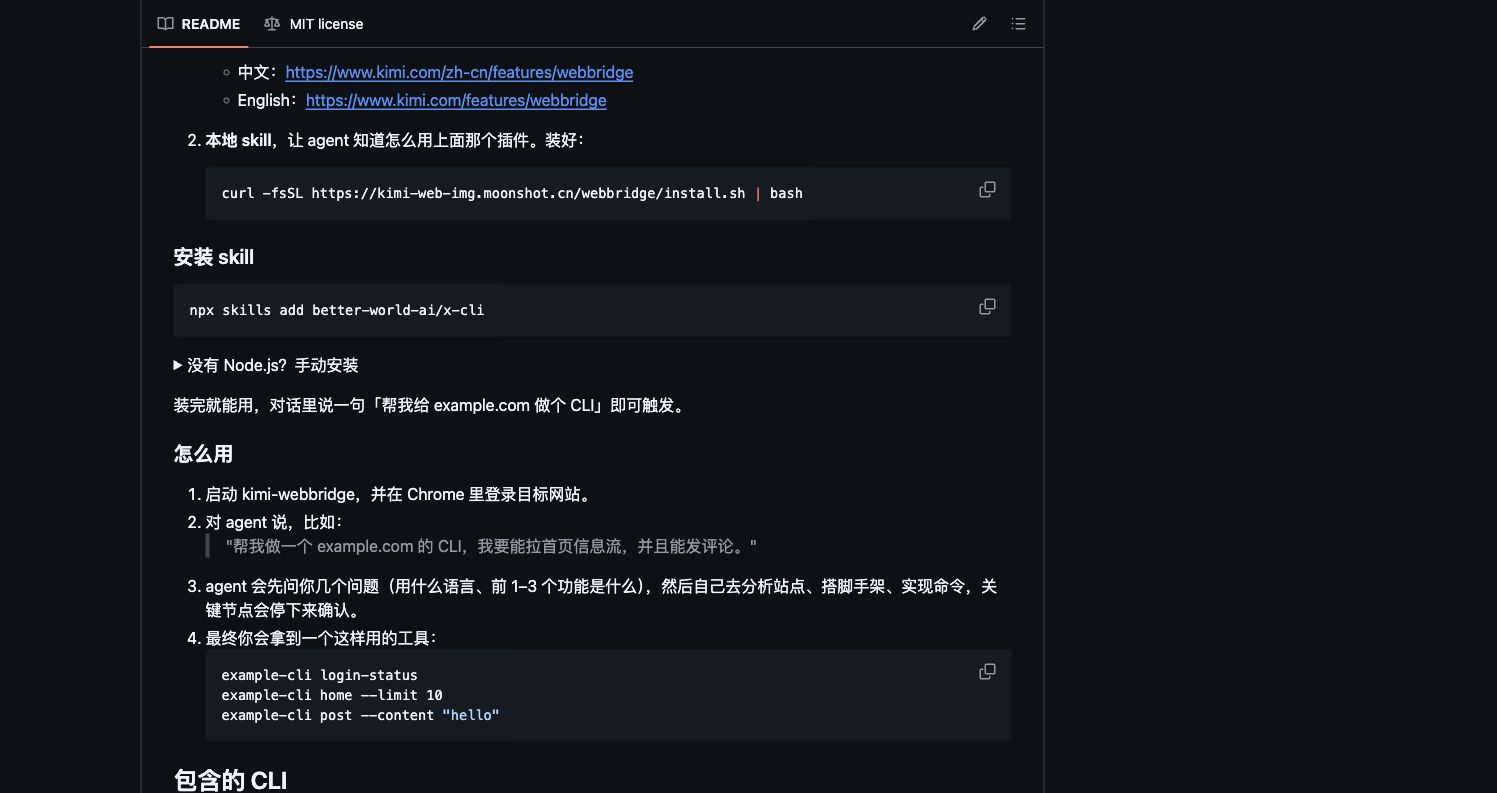Copy the example-cli commands block
This screenshot has width=1497, height=793.
pyautogui.click(x=987, y=672)
